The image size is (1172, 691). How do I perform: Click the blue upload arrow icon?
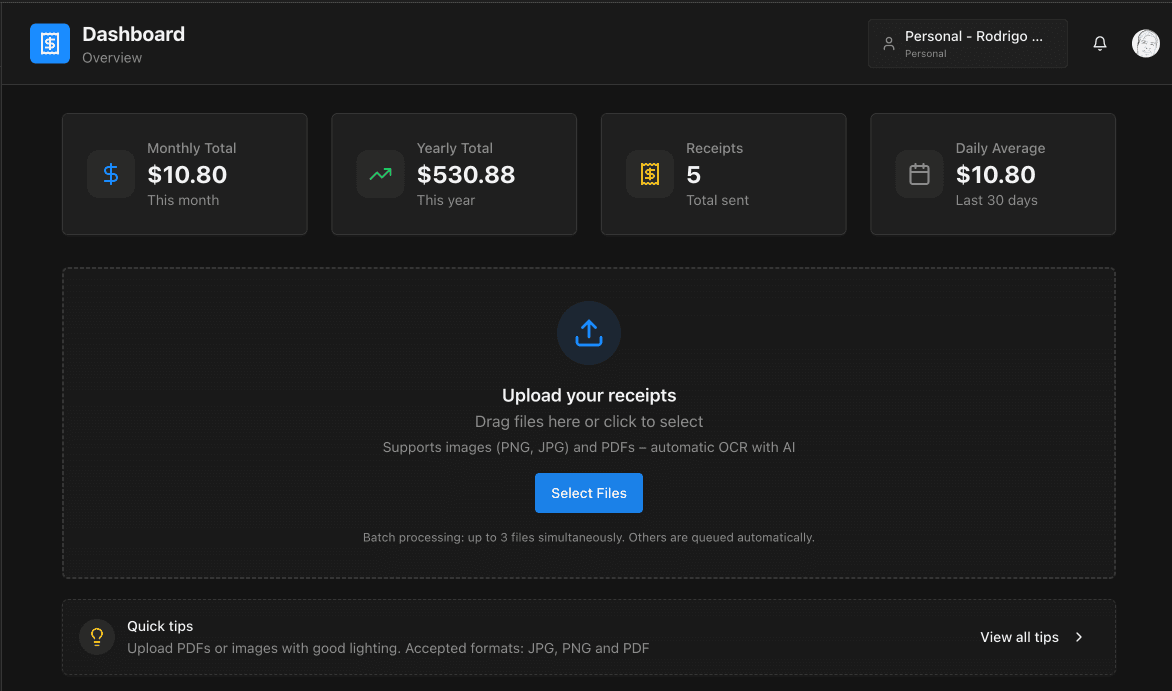point(588,332)
